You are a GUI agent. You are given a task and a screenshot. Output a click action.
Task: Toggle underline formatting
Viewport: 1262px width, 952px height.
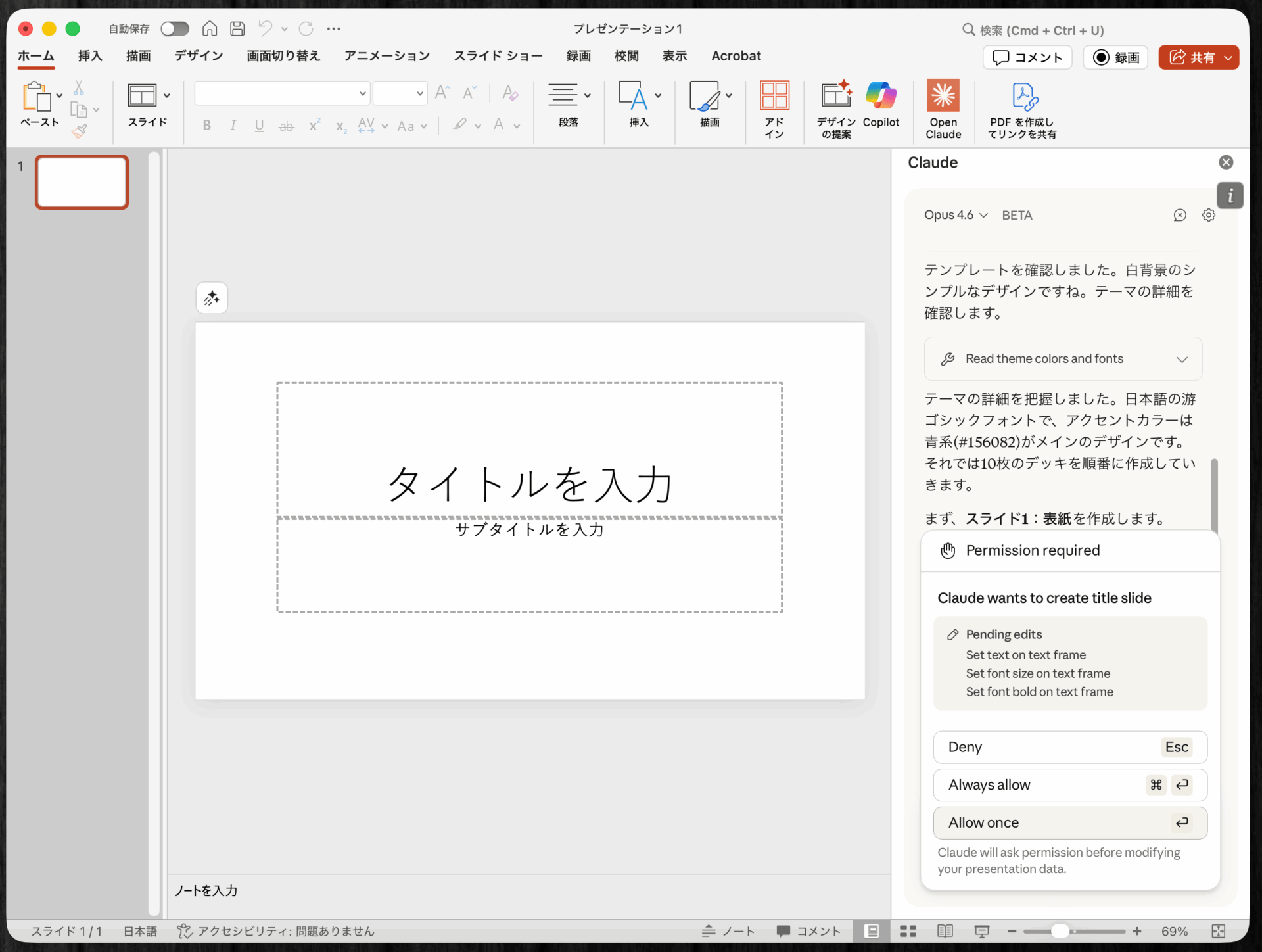click(259, 126)
